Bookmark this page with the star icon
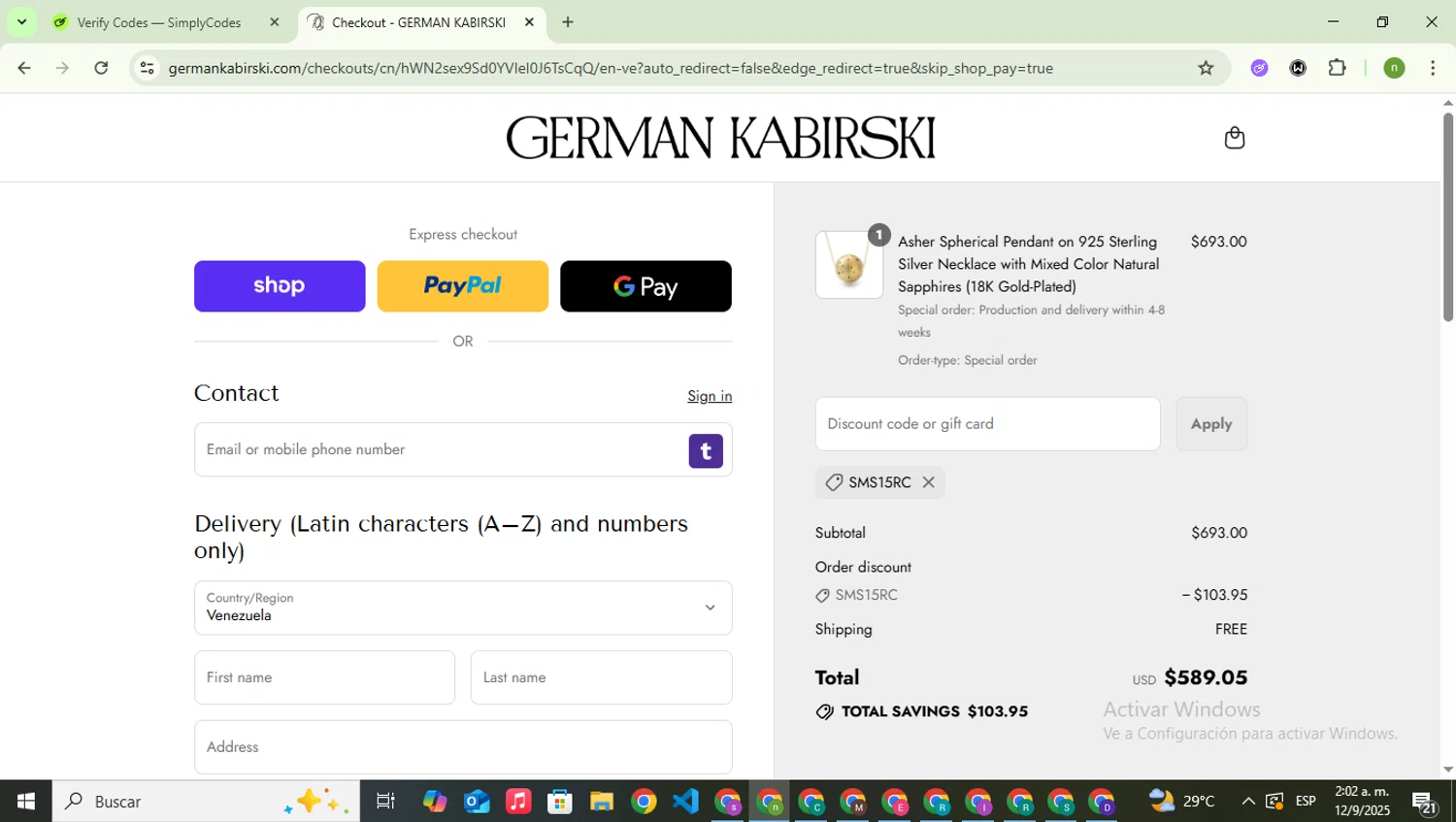The width and height of the screenshot is (1456, 822). coord(1206,68)
